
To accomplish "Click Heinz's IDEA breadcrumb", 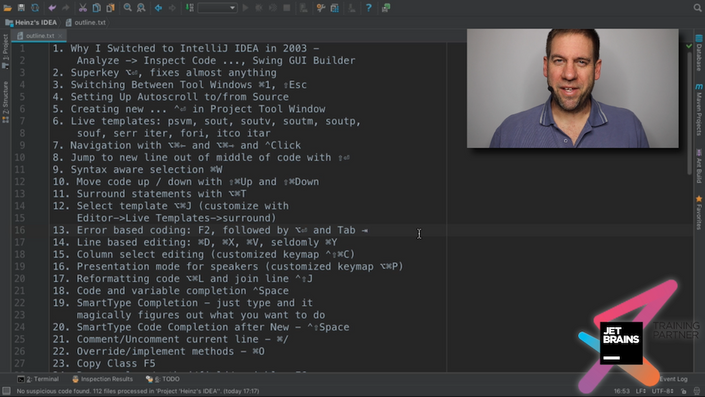I will [x=31, y=22].
